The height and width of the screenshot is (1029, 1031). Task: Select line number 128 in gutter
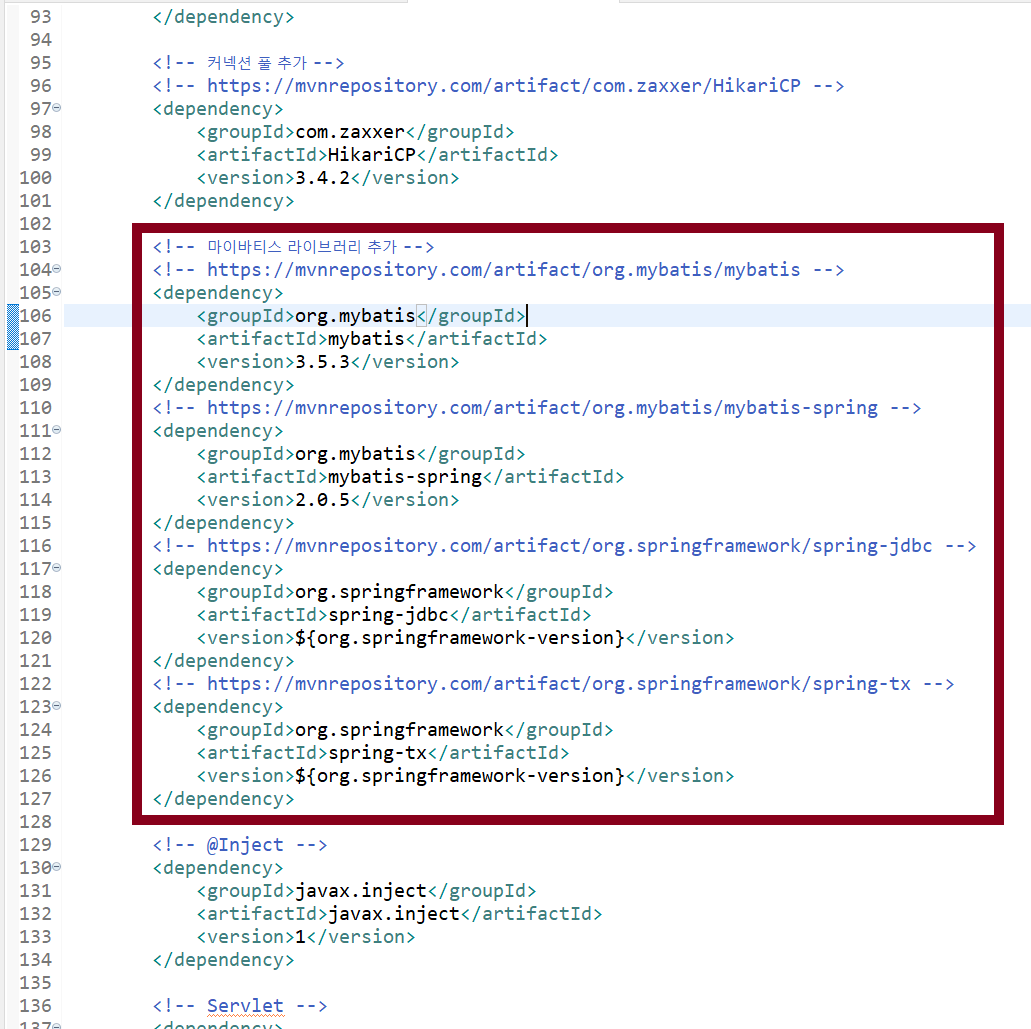click(x=36, y=822)
